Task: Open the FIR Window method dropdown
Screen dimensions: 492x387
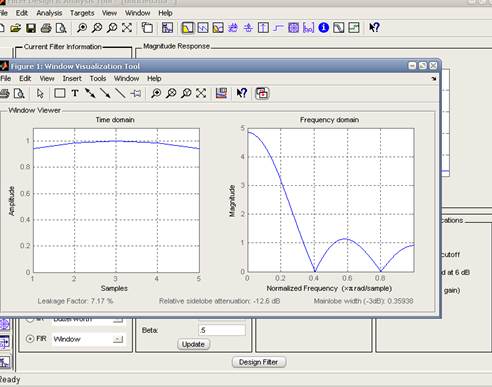Action: point(118,339)
